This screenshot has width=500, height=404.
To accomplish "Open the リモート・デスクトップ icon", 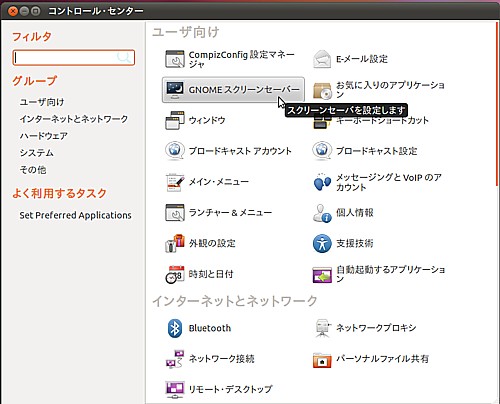I will (x=175, y=390).
